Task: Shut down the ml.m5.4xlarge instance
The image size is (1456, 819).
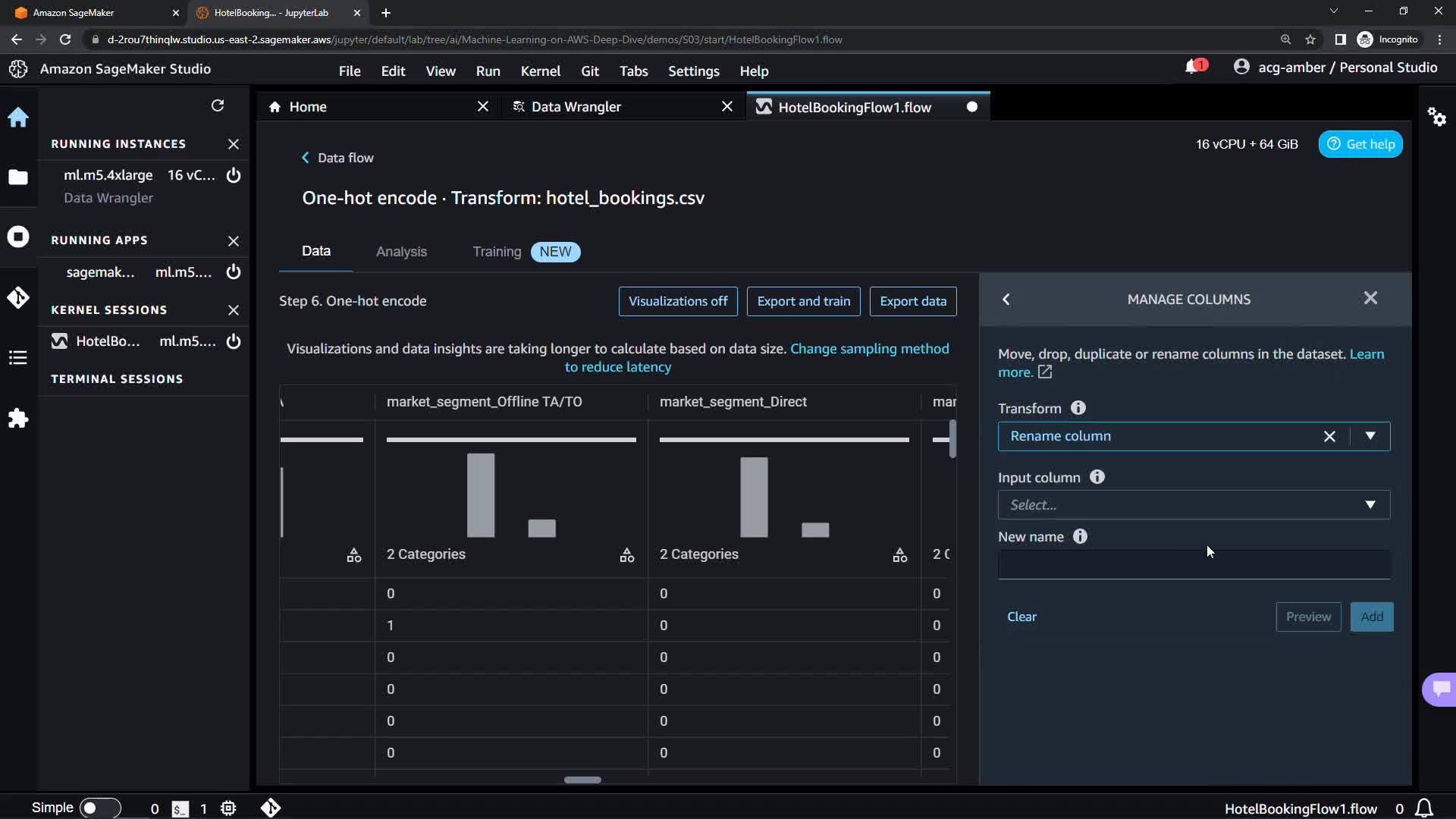Action: [x=234, y=175]
